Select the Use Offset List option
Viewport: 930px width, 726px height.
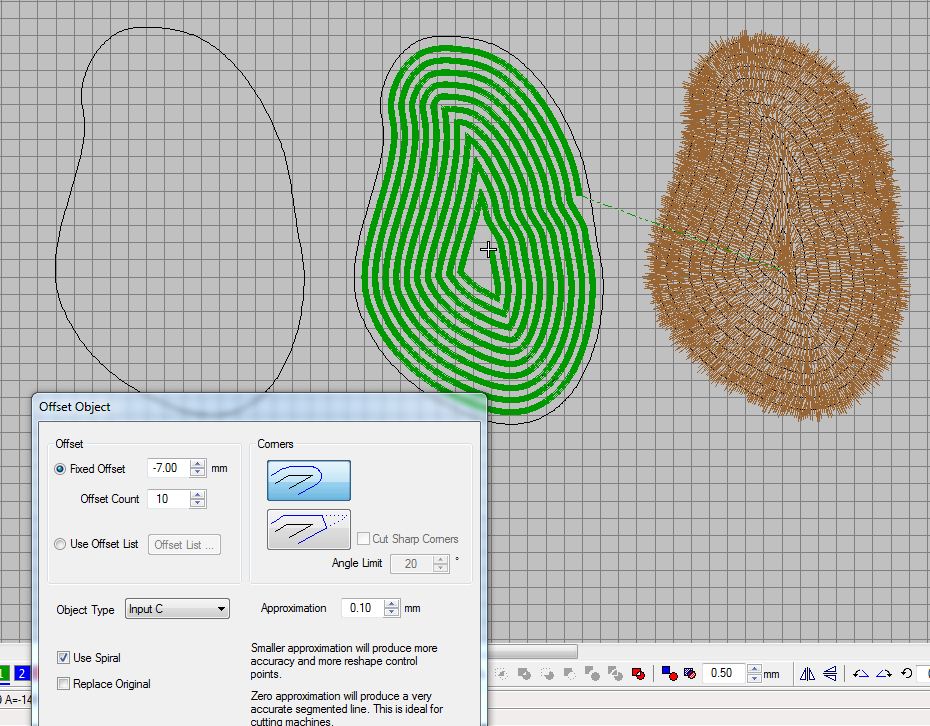pos(60,544)
